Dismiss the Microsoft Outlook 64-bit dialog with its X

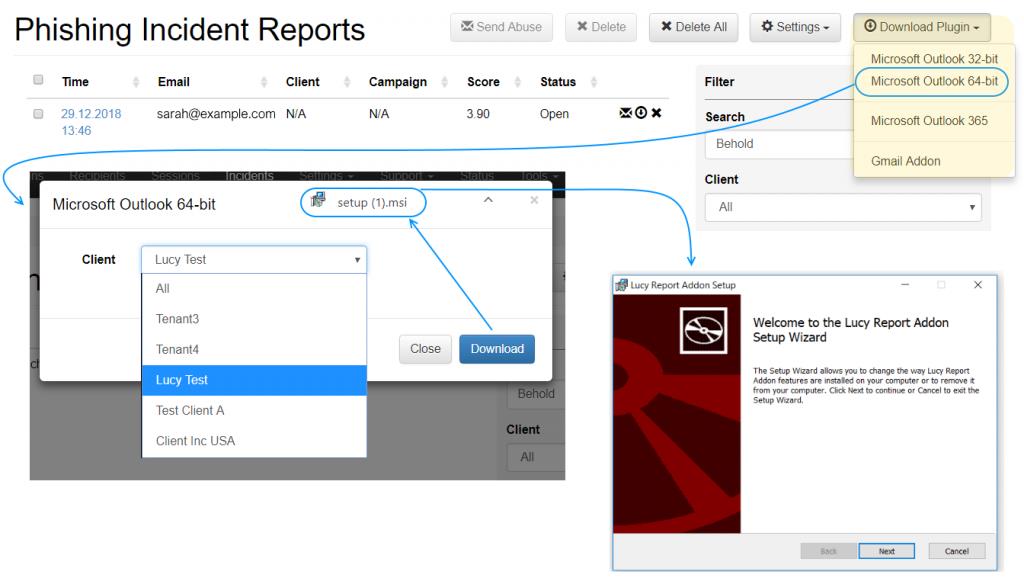(534, 200)
